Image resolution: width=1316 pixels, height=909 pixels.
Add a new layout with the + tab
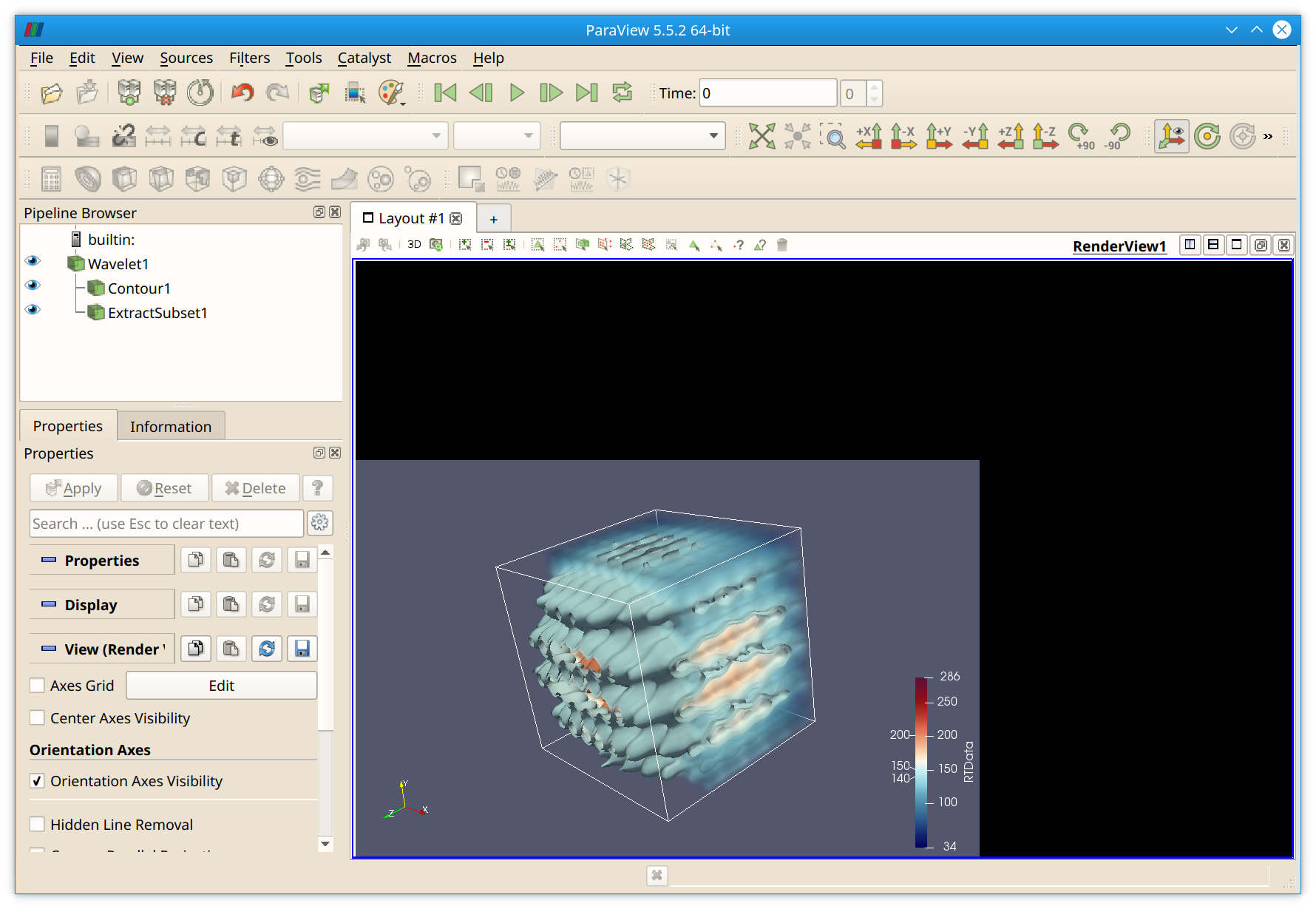(494, 219)
